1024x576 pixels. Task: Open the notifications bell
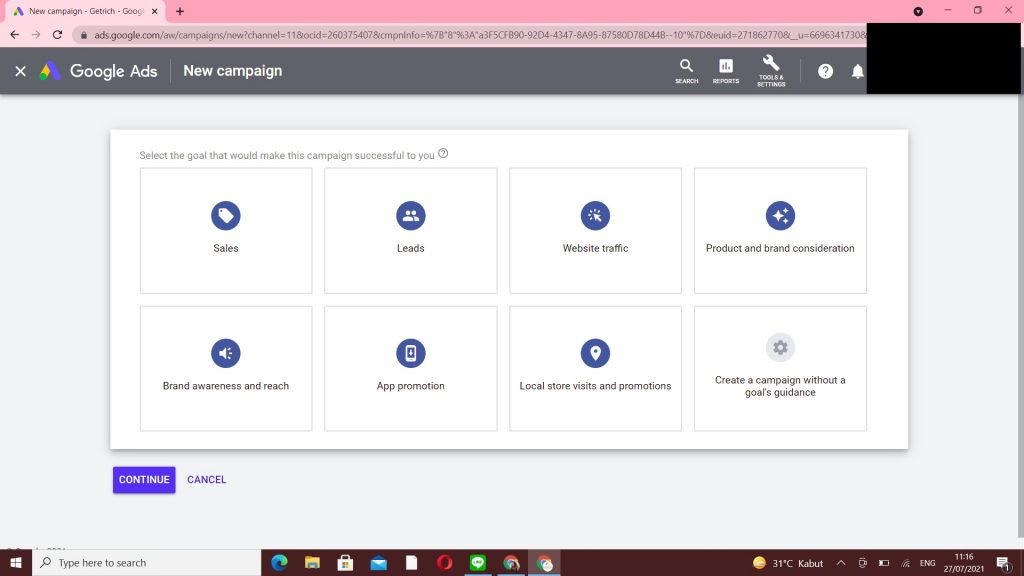click(856, 71)
